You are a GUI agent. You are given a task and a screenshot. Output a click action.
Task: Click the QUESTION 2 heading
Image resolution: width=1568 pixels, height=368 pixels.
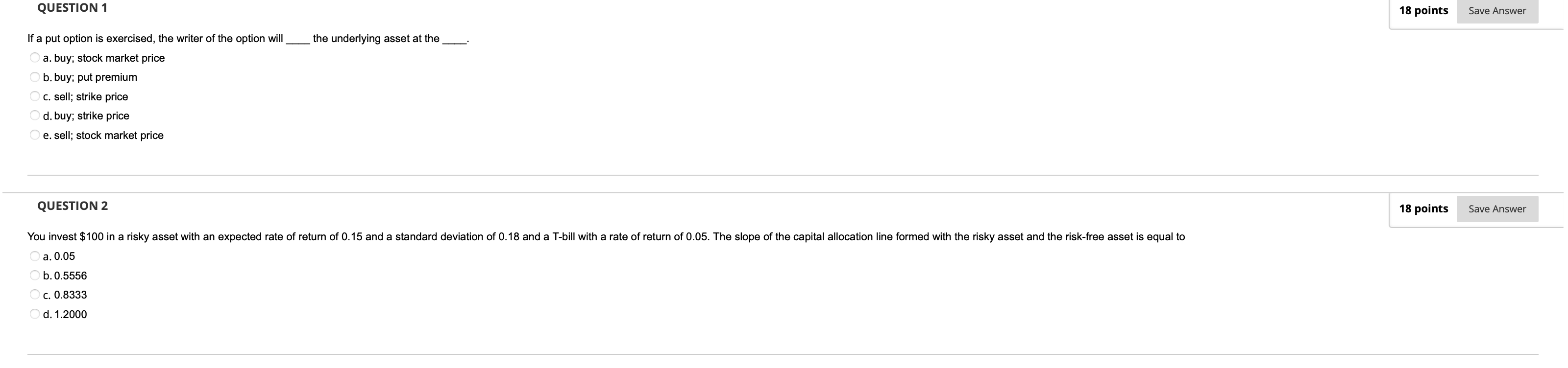72,206
